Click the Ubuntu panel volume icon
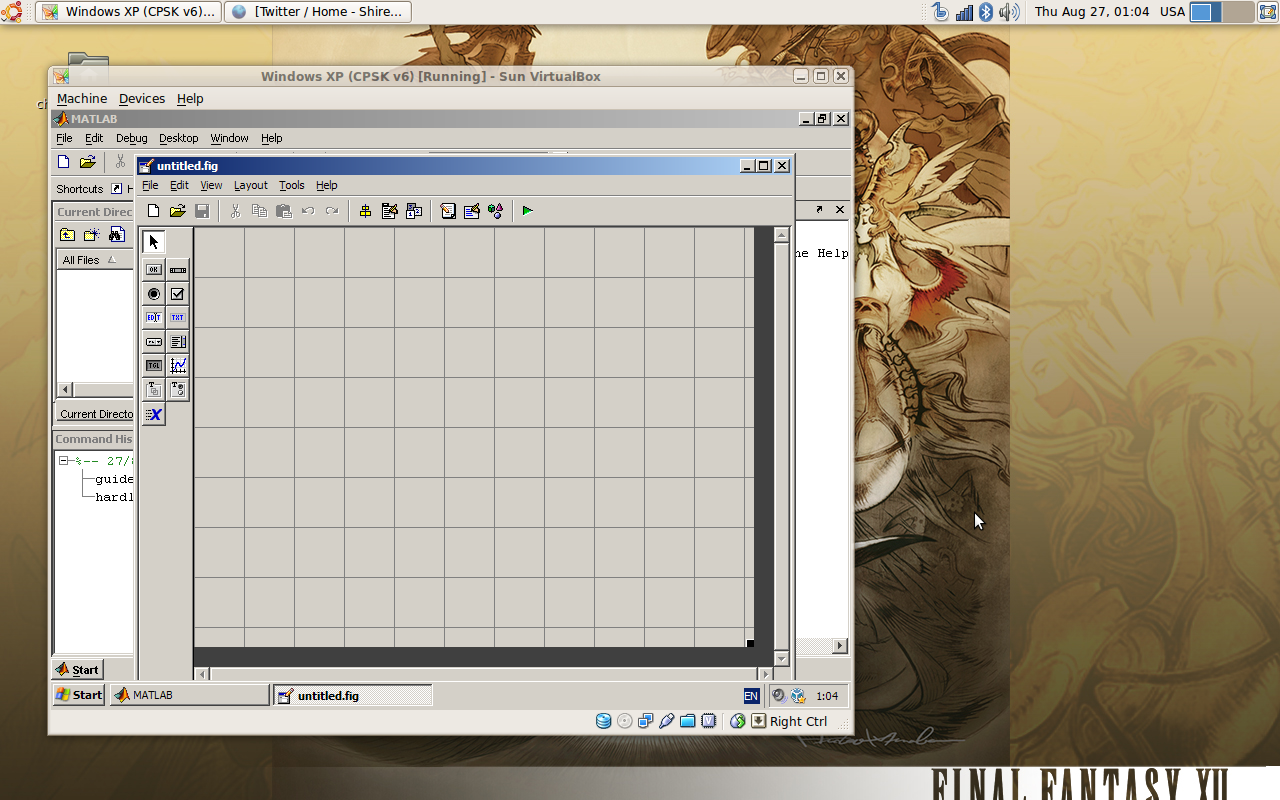The image size is (1280, 800). tap(1008, 12)
